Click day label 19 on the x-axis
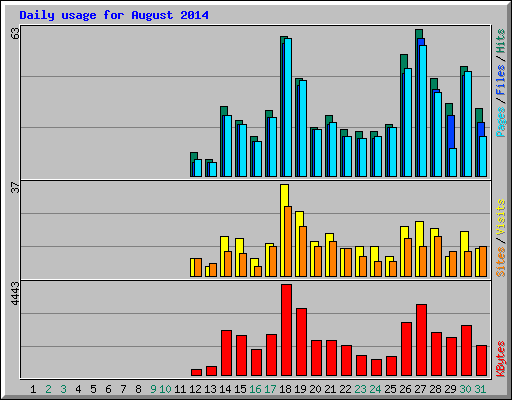The image size is (512, 400). 300,389
